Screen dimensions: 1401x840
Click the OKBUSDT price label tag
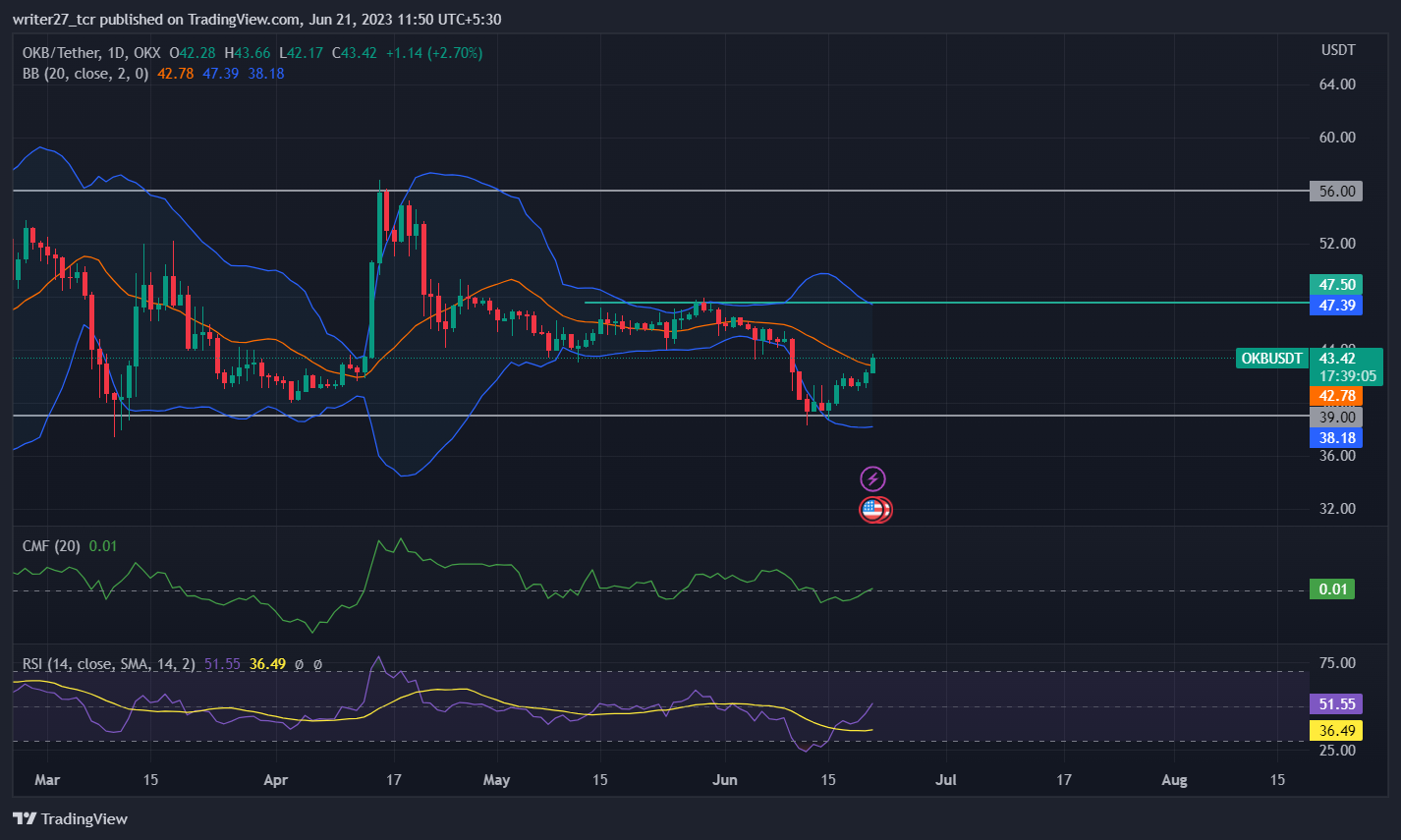click(1272, 359)
